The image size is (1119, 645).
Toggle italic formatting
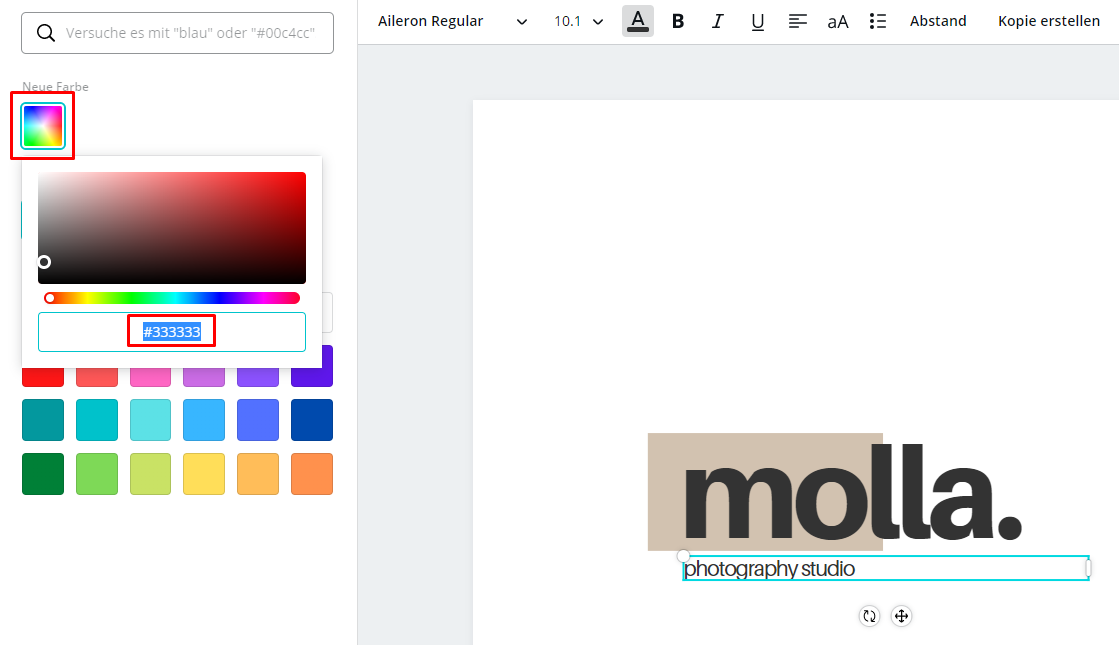(717, 21)
